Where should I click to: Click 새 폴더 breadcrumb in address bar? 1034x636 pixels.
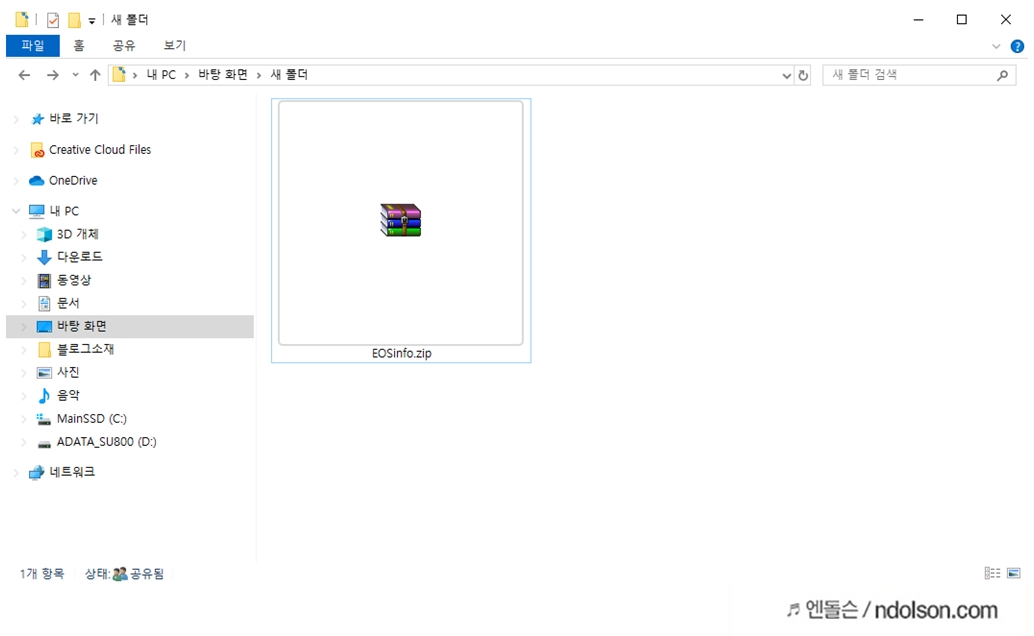(289, 75)
